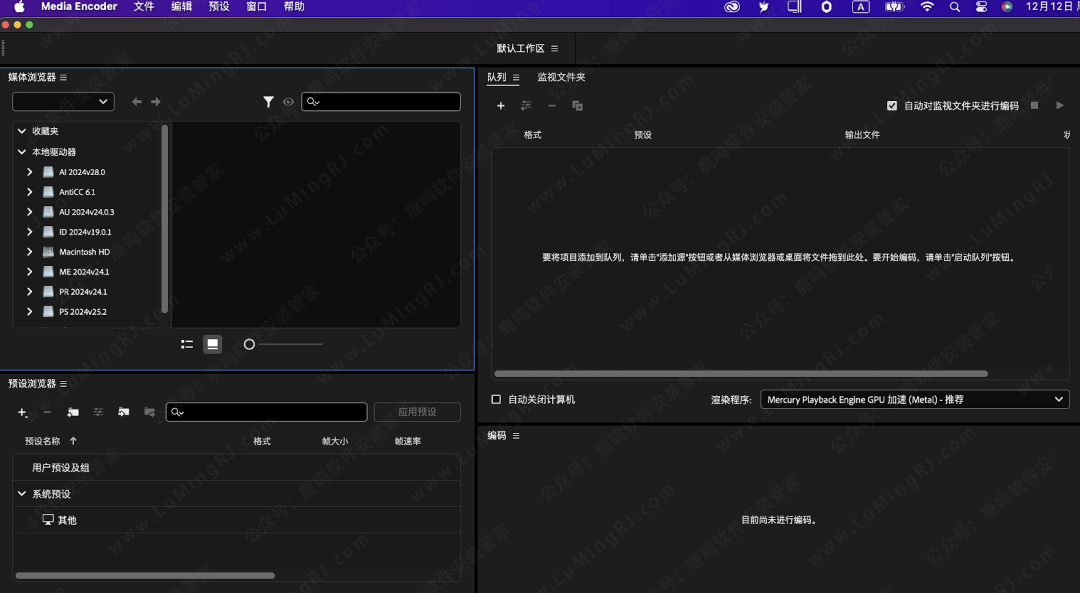This screenshot has width=1080, height=593.
Task: Switch Media Browser to list view
Action: [186, 343]
